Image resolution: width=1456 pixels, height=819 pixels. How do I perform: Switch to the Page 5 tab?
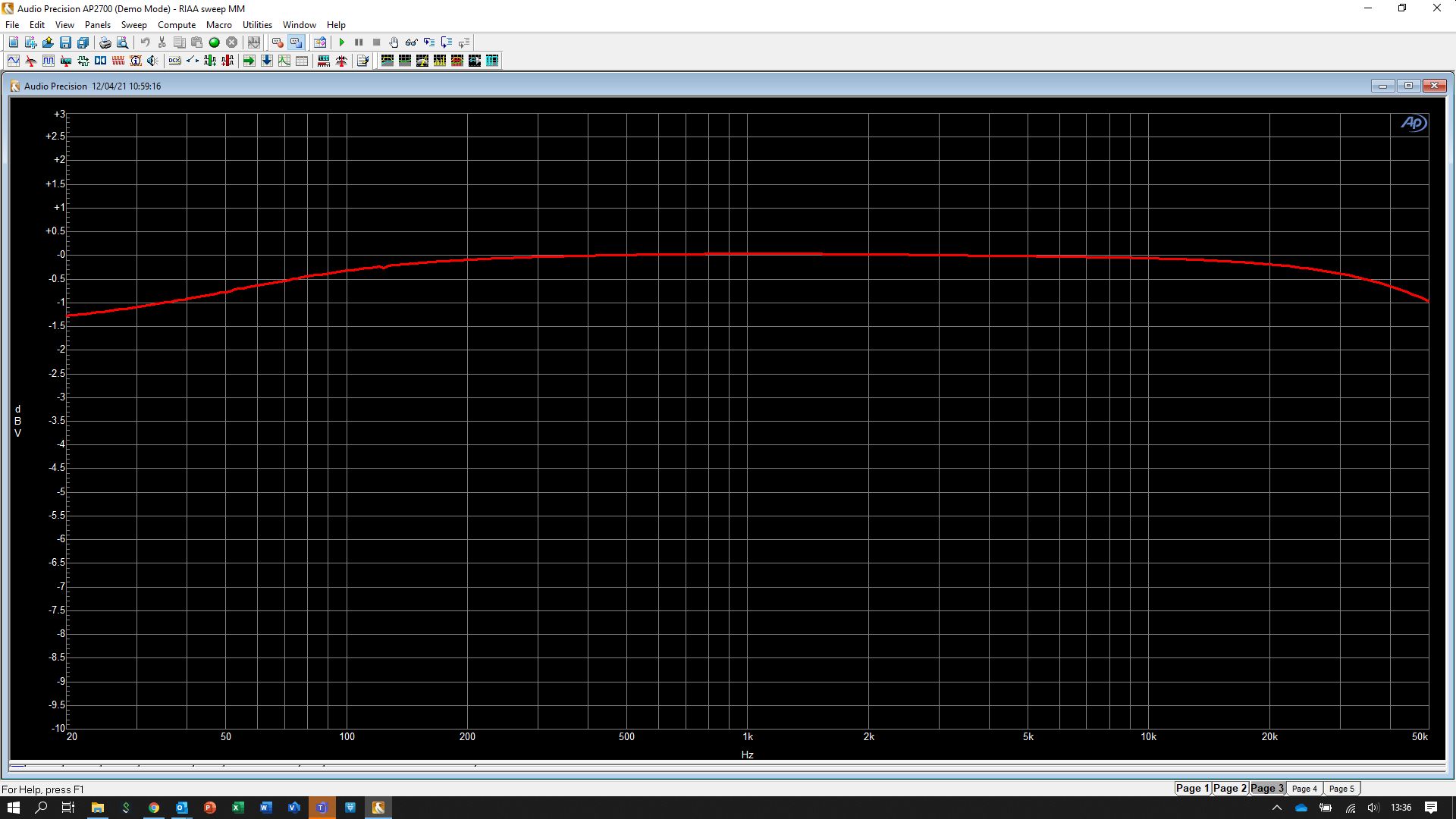1341,789
